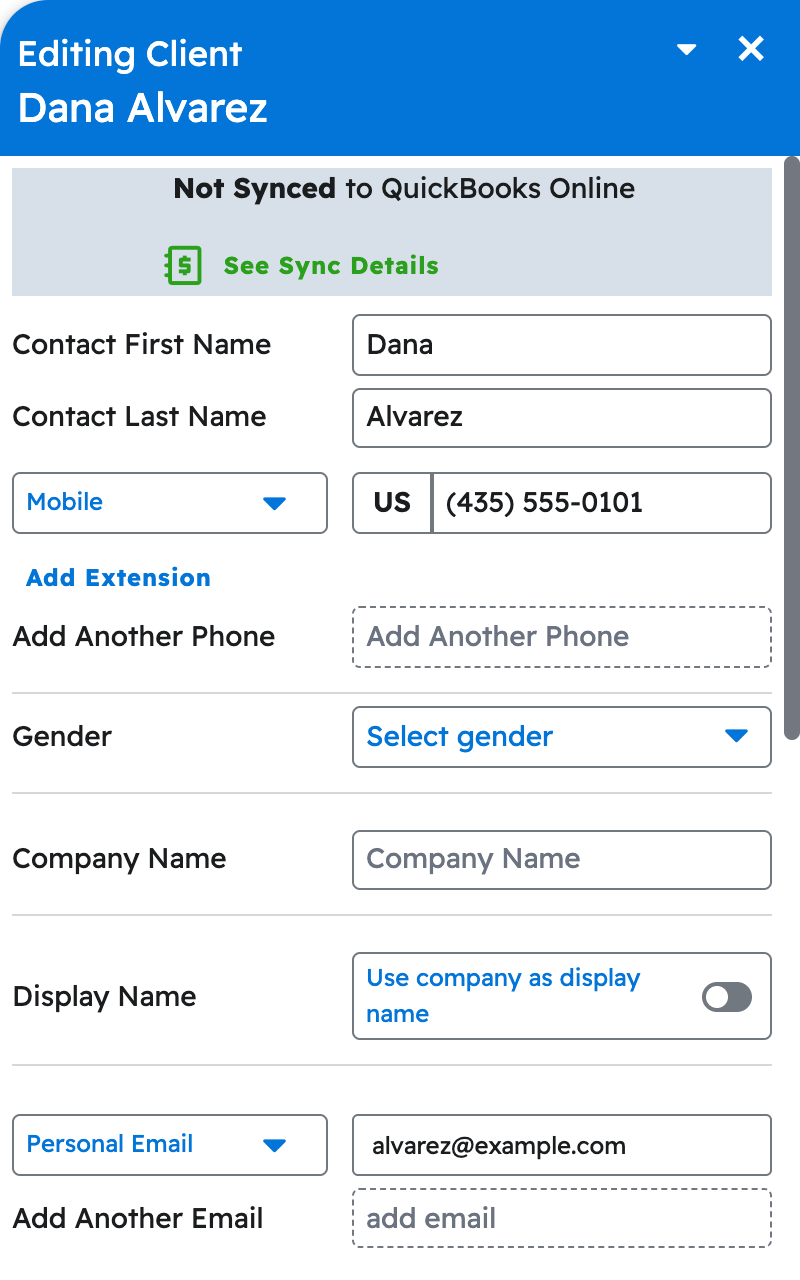Edit the Contact First Name field
800x1280 pixels.
(x=562, y=345)
